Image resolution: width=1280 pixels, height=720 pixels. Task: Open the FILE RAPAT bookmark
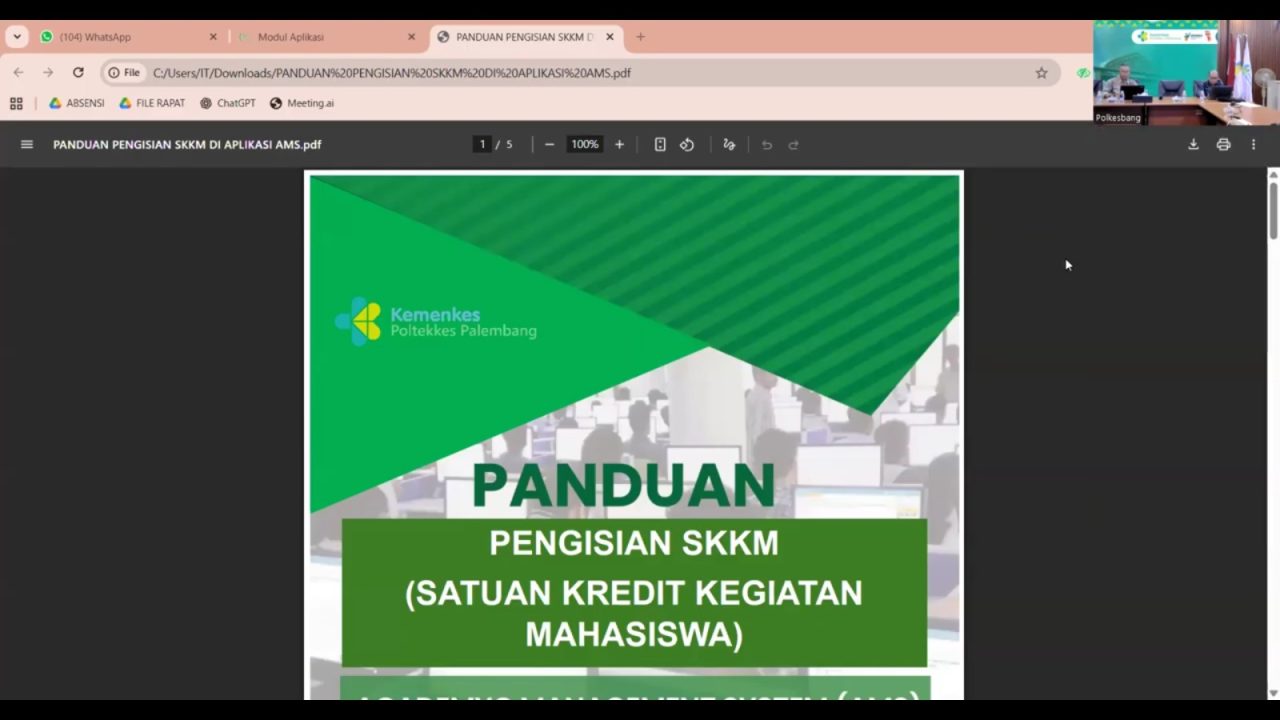tap(152, 103)
